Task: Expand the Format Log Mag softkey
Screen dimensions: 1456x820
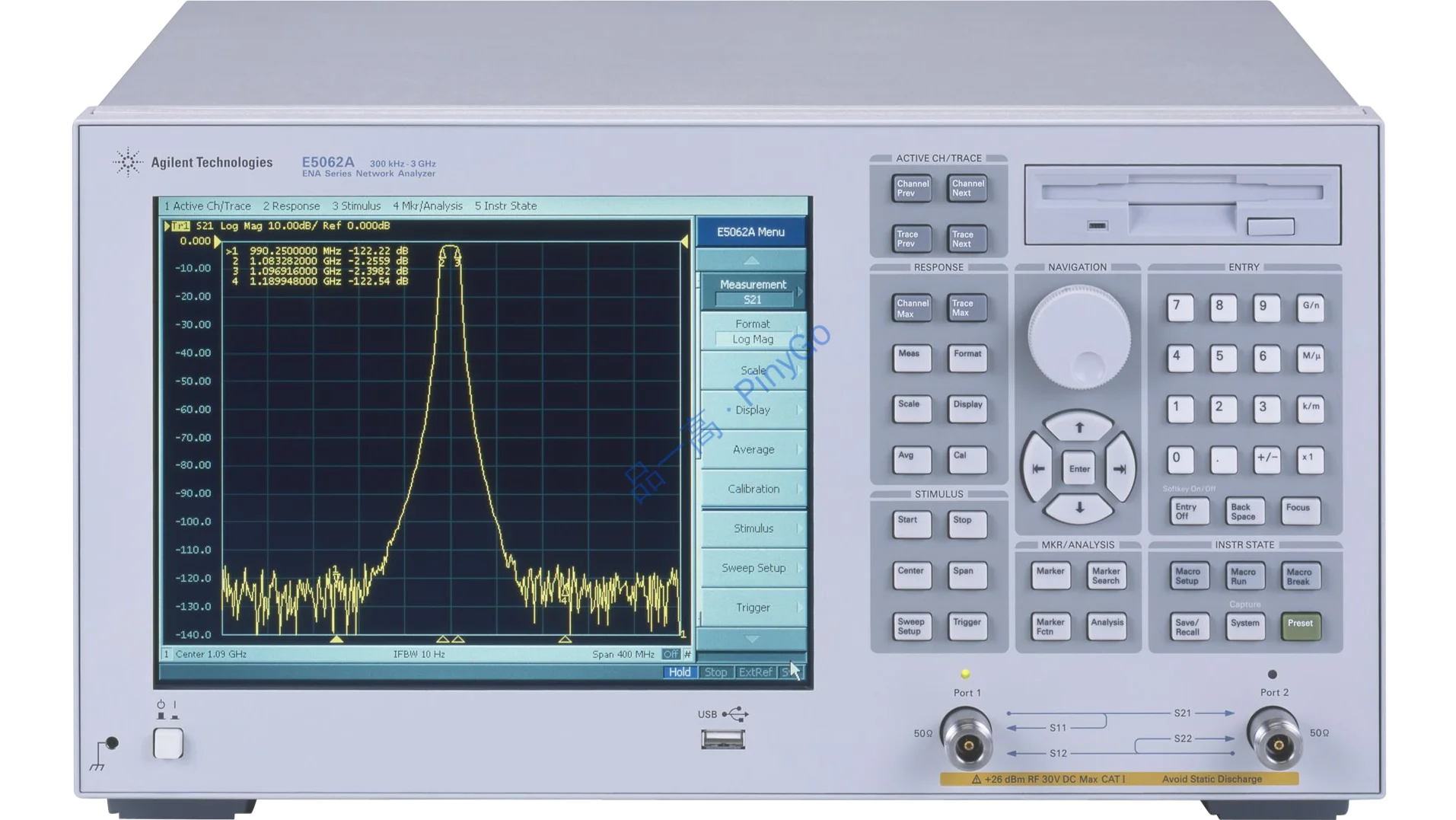Action: pos(753,331)
